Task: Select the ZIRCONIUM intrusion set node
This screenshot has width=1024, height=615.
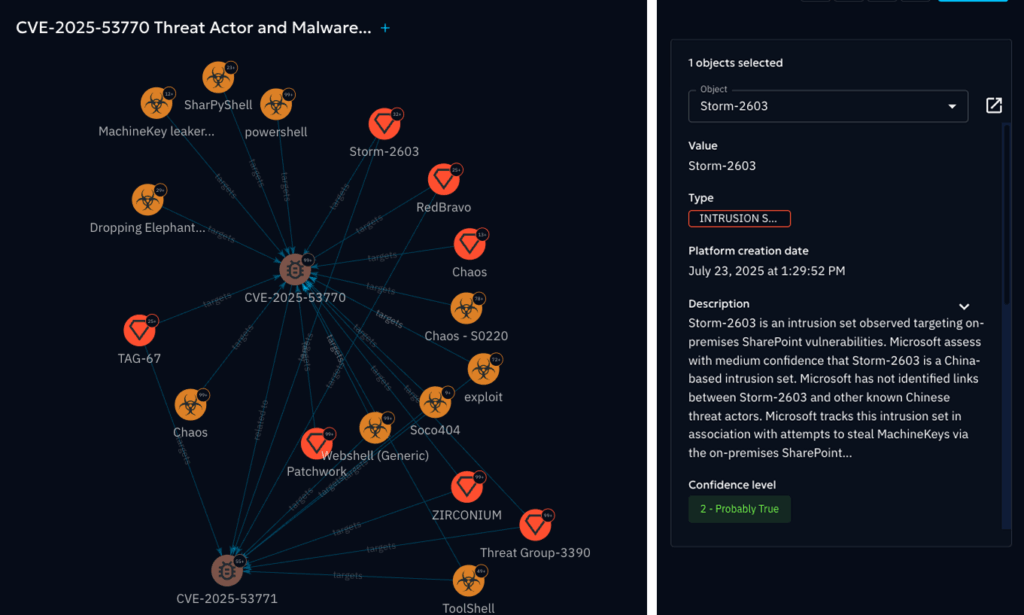Action: pyautogui.click(x=466, y=487)
